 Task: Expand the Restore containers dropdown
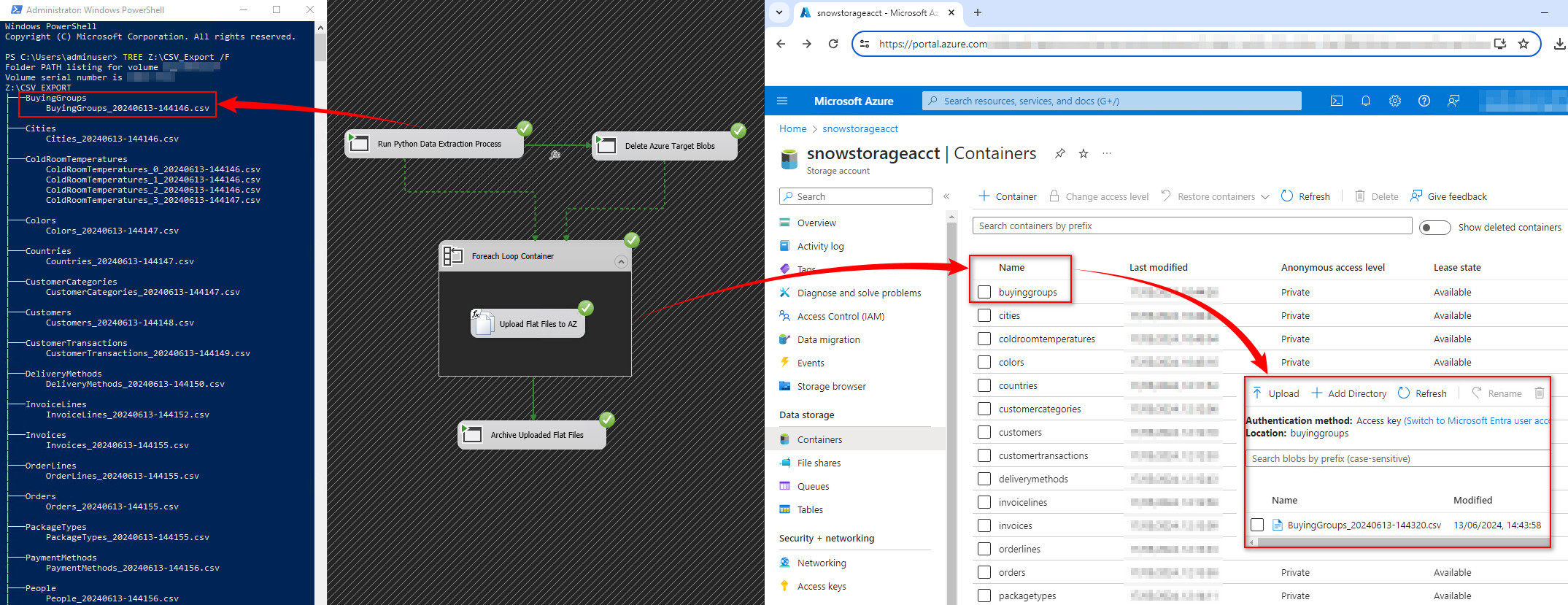pyautogui.click(x=1265, y=197)
